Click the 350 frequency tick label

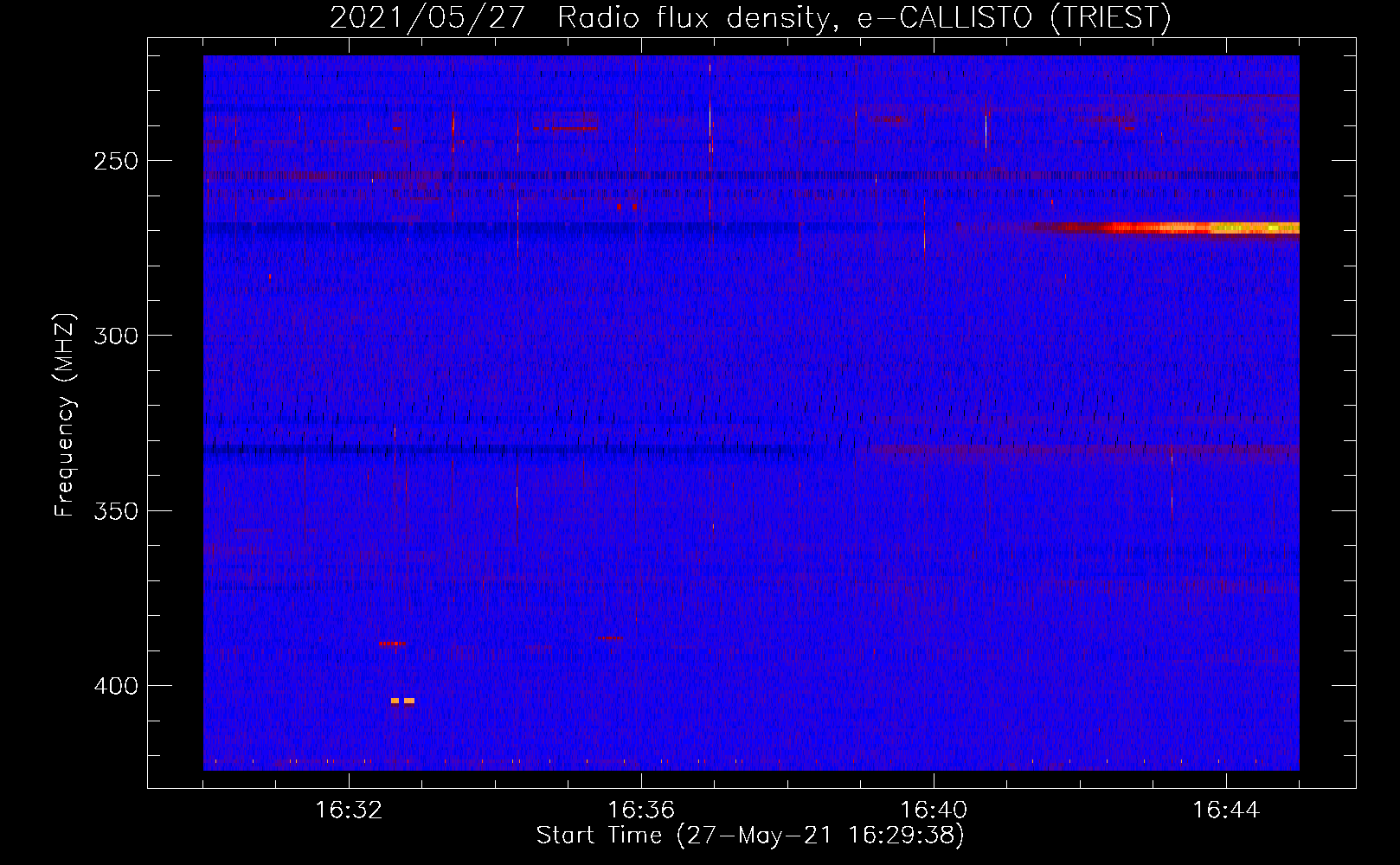[116, 511]
